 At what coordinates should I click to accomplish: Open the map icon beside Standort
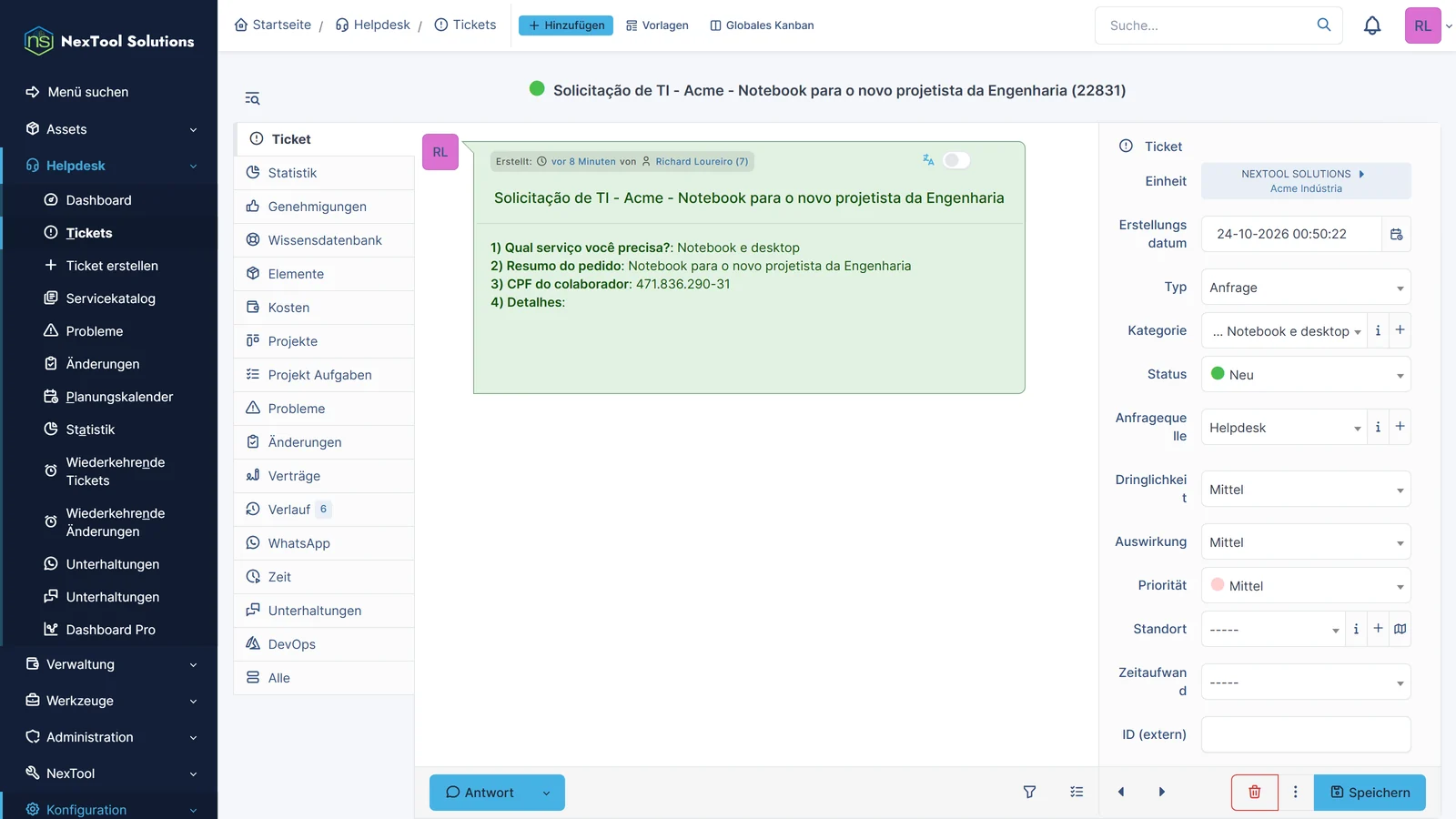click(1400, 629)
